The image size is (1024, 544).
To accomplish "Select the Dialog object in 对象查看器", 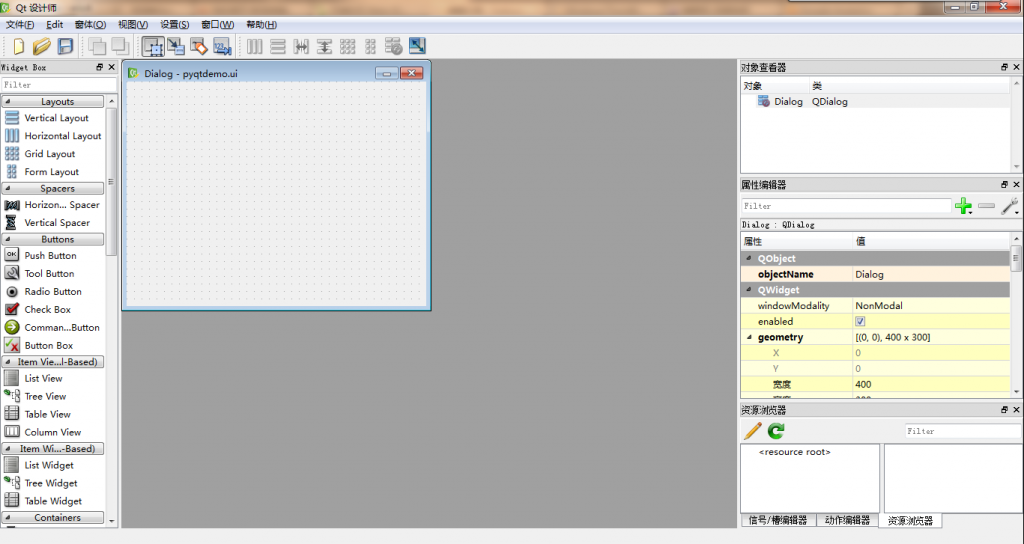I will [787, 102].
